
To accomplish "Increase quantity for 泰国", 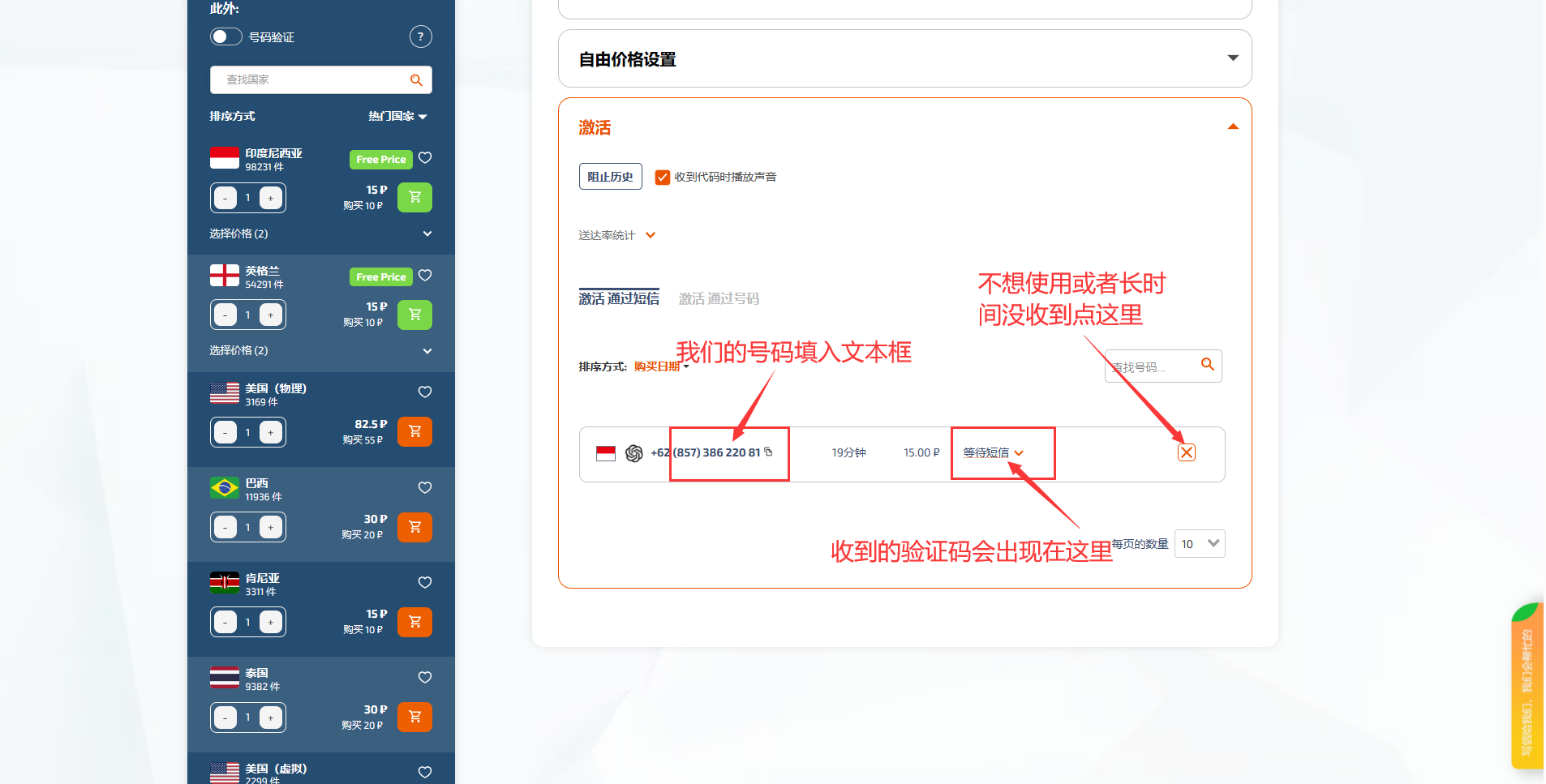I will [271, 718].
